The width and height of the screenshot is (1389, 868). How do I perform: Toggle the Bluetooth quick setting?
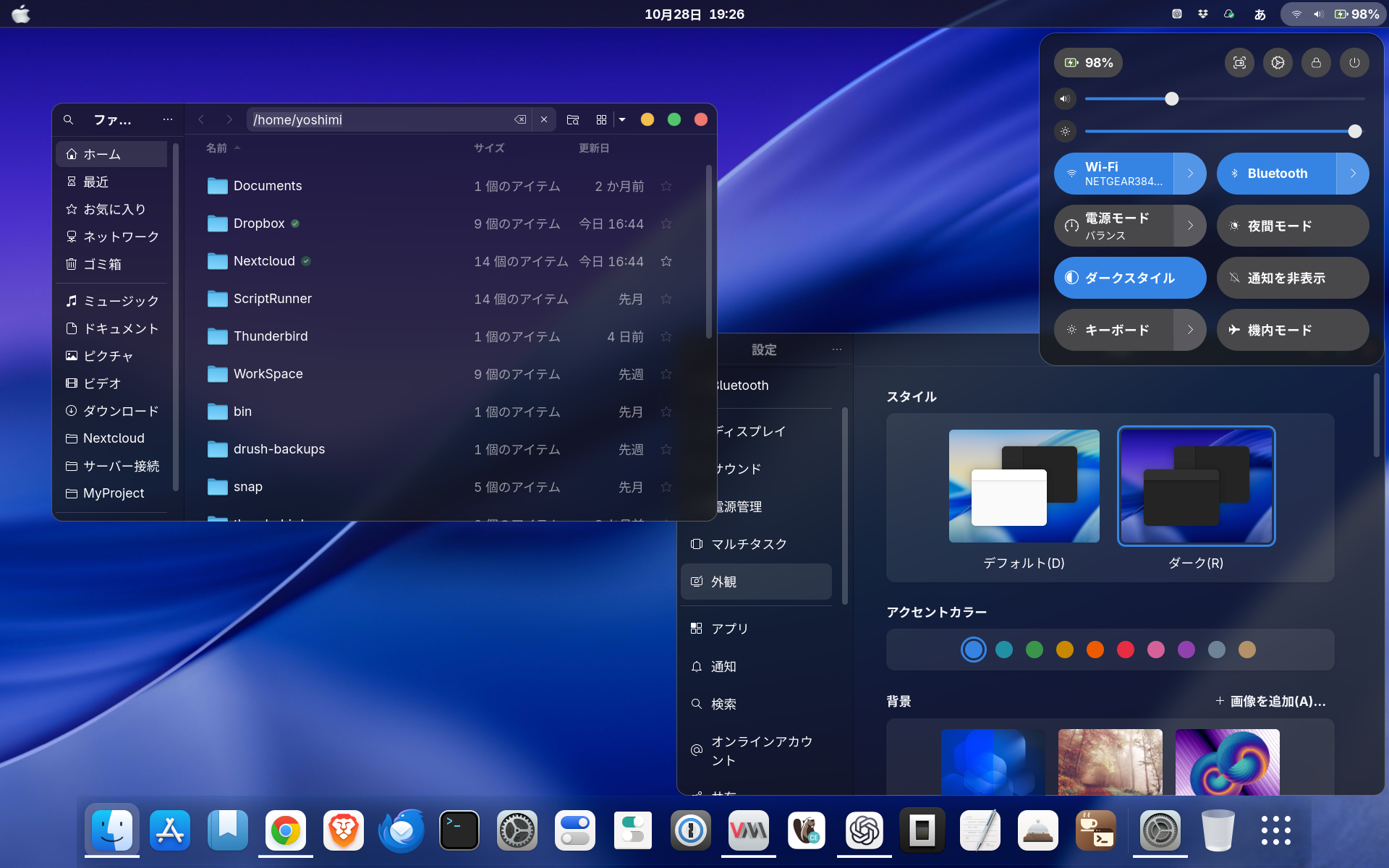tap(1277, 174)
